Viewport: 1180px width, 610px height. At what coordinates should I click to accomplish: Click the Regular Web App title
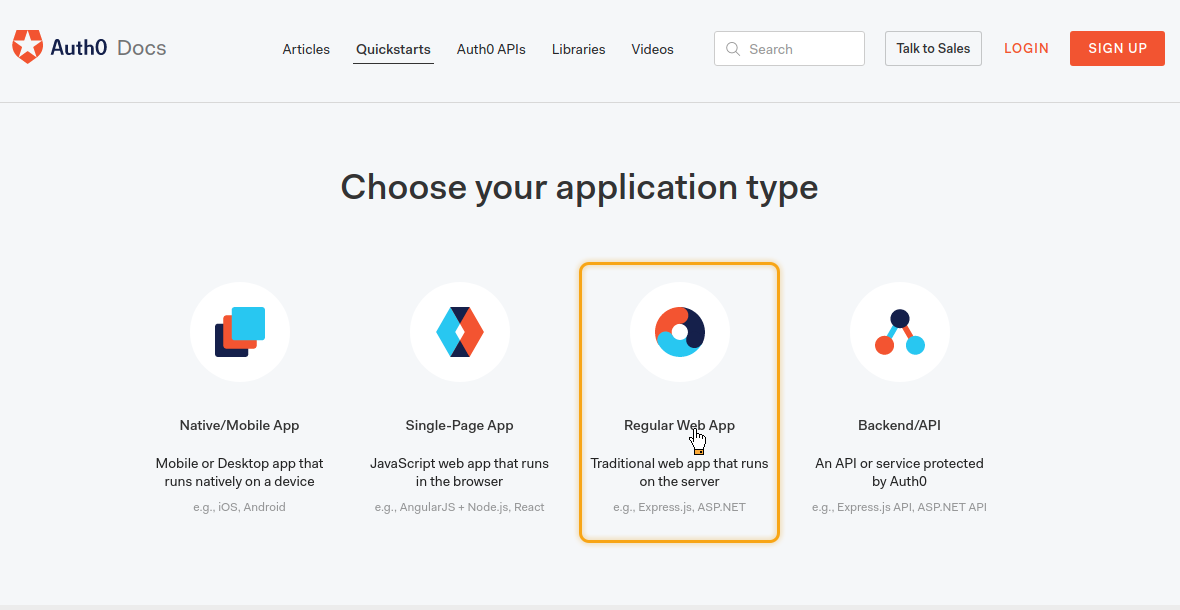[x=680, y=426]
